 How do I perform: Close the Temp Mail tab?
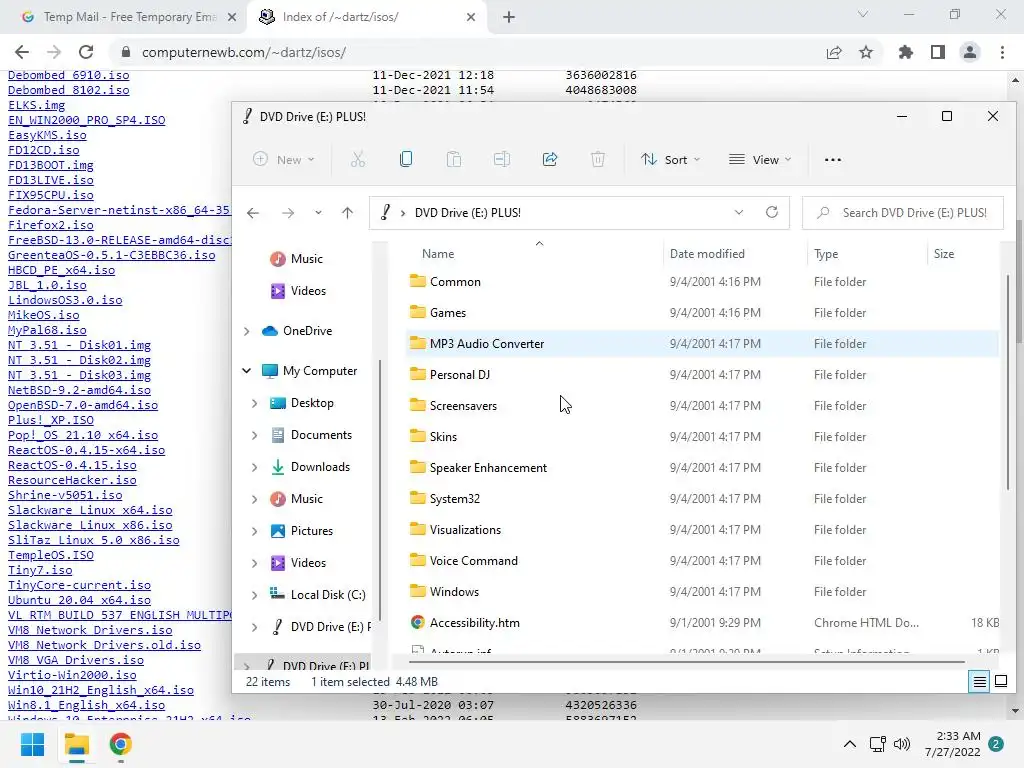coord(232,17)
